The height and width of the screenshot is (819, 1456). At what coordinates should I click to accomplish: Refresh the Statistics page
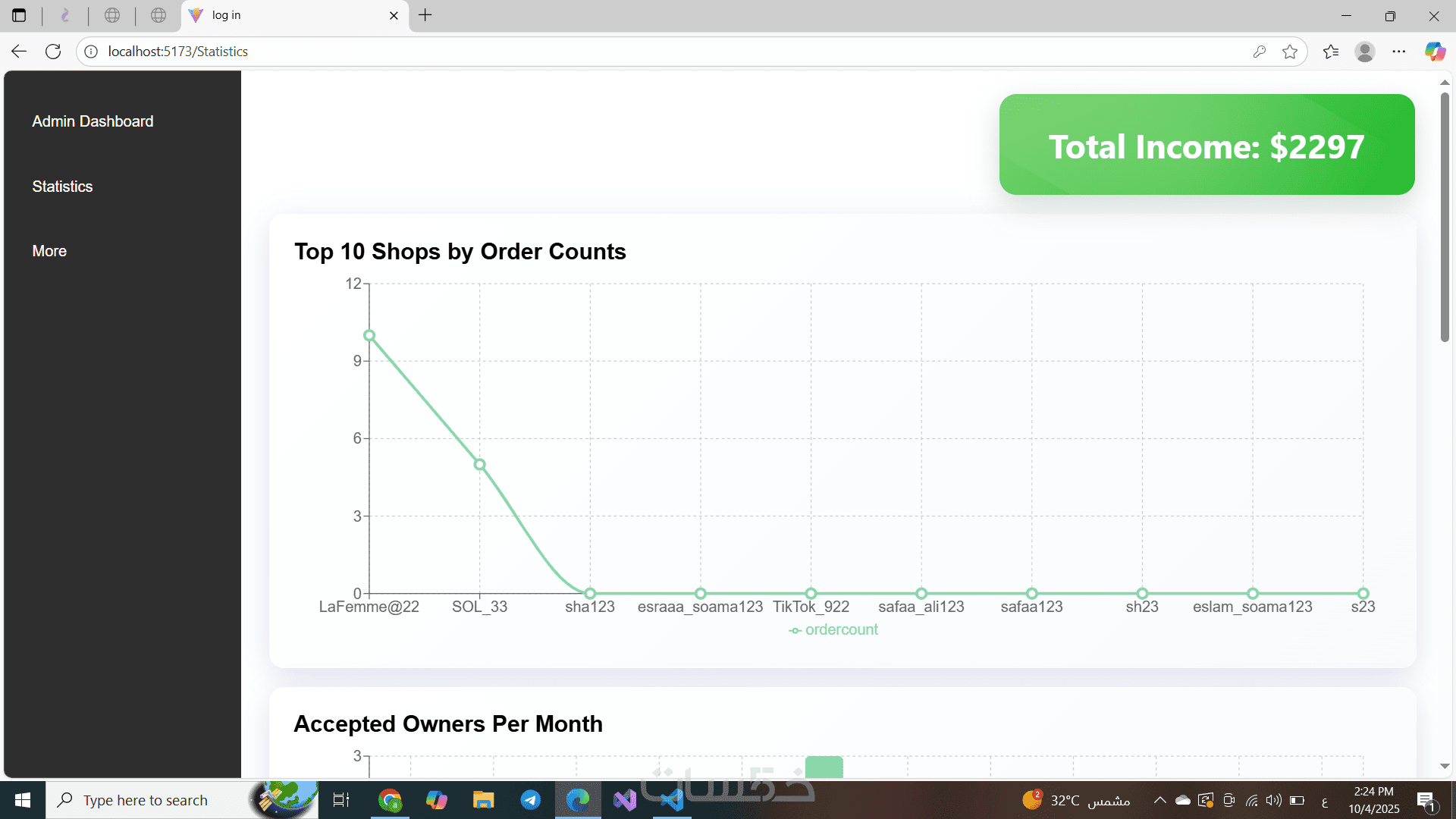tap(53, 52)
